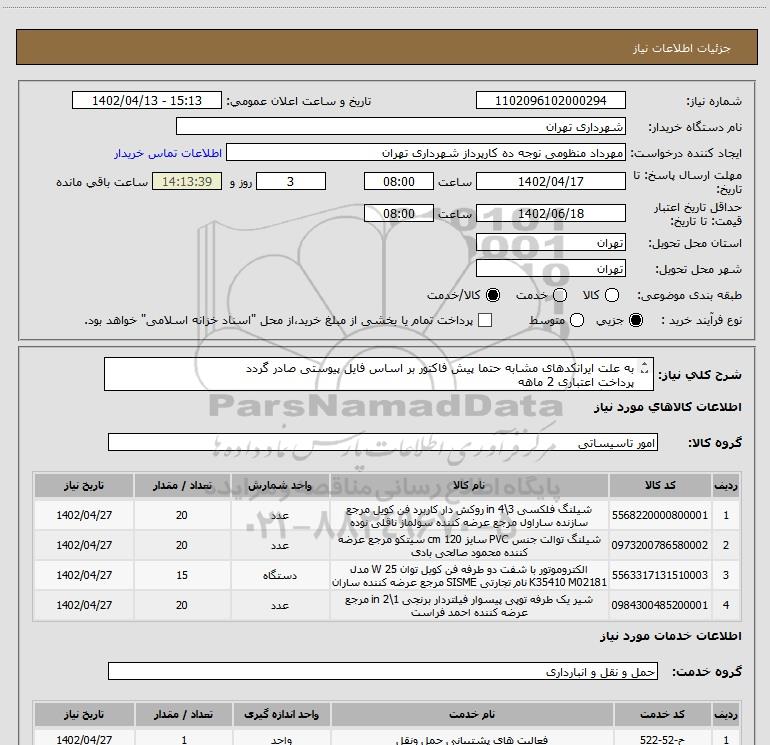Click the goods group field امور تاسیساتی
This screenshot has height=745, width=770.
(x=383, y=442)
